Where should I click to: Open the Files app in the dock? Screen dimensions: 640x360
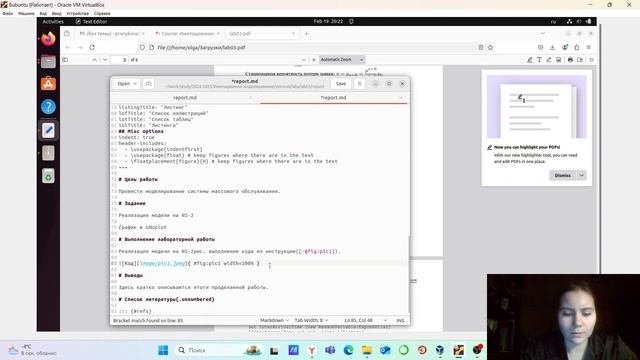pos(48,62)
